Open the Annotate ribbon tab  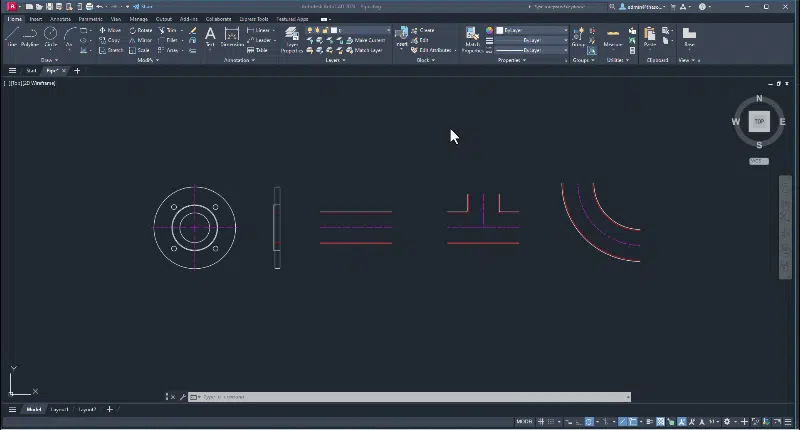60,19
